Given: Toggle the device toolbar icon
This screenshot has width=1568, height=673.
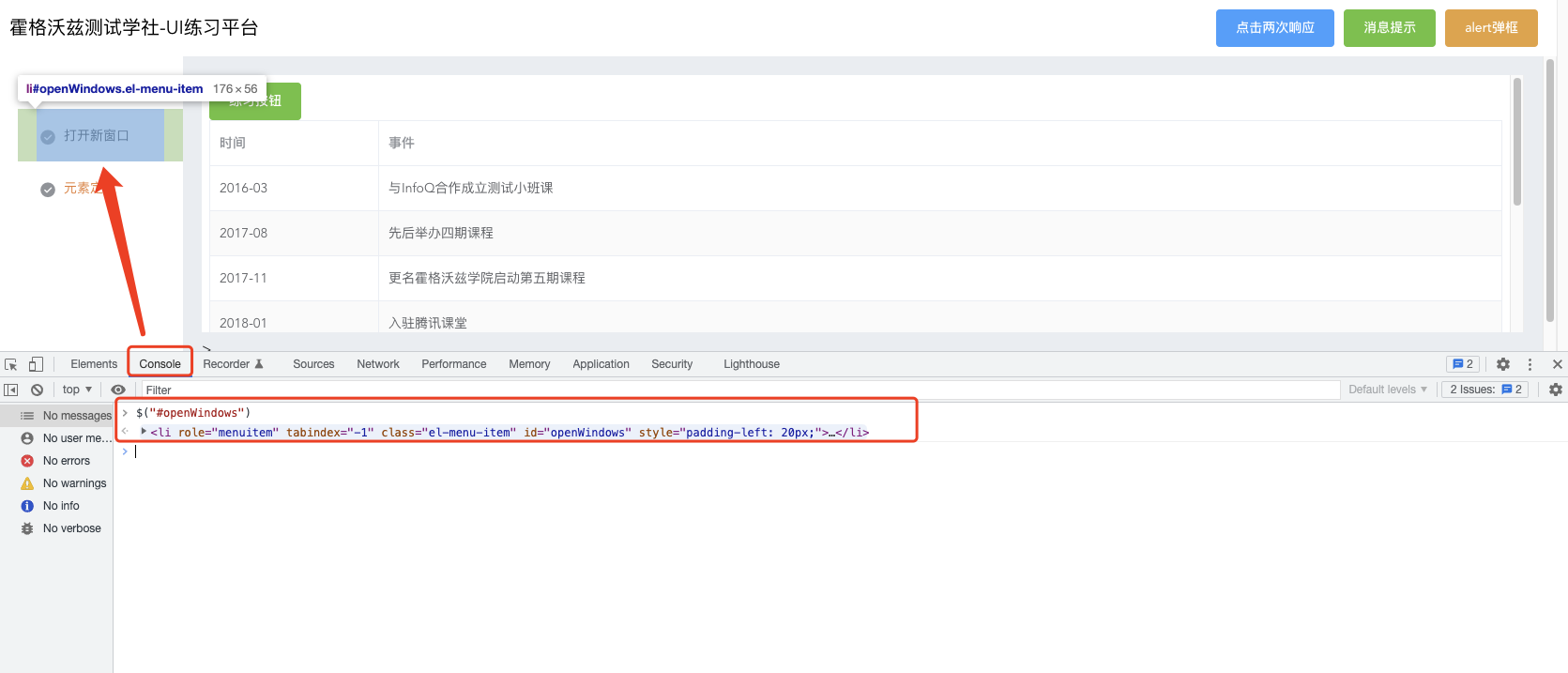Looking at the screenshot, I should pyautogui.click(x=36, y=364).
